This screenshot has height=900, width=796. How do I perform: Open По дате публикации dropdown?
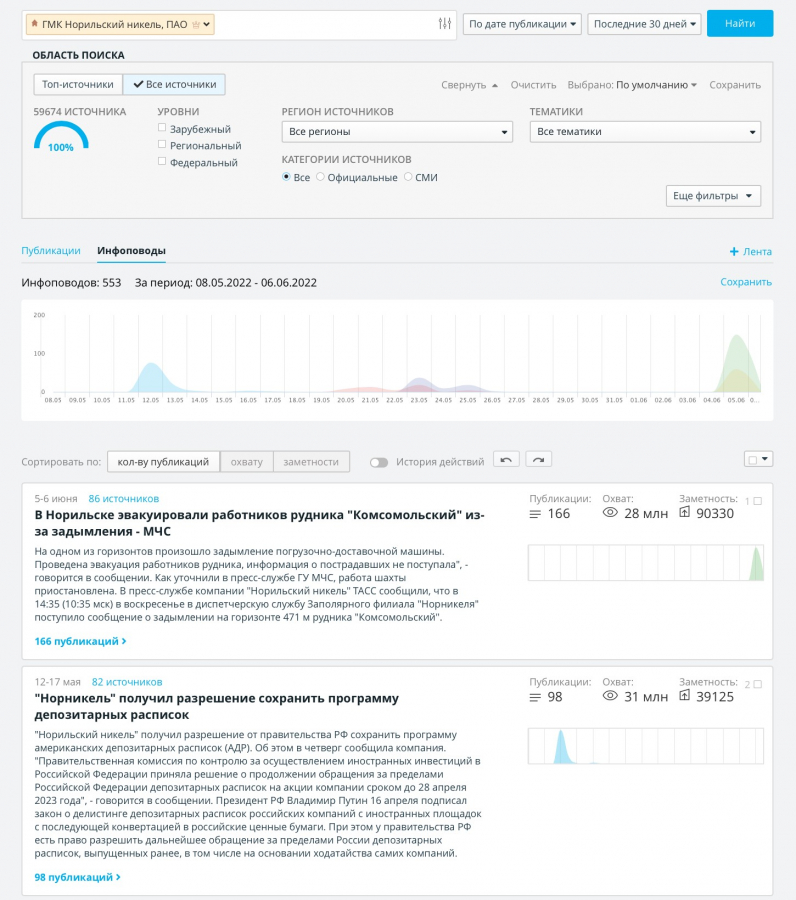522,24
